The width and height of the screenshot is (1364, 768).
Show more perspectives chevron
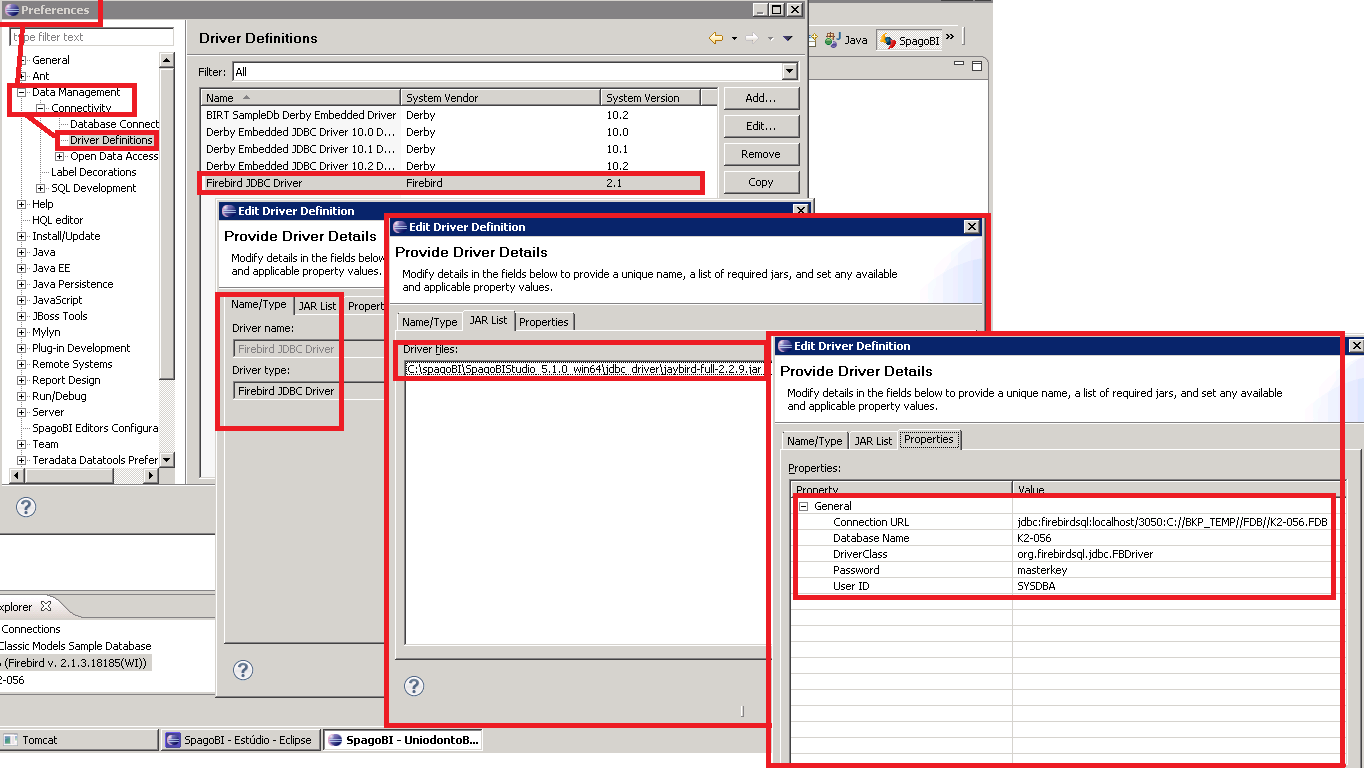point(950,37)
